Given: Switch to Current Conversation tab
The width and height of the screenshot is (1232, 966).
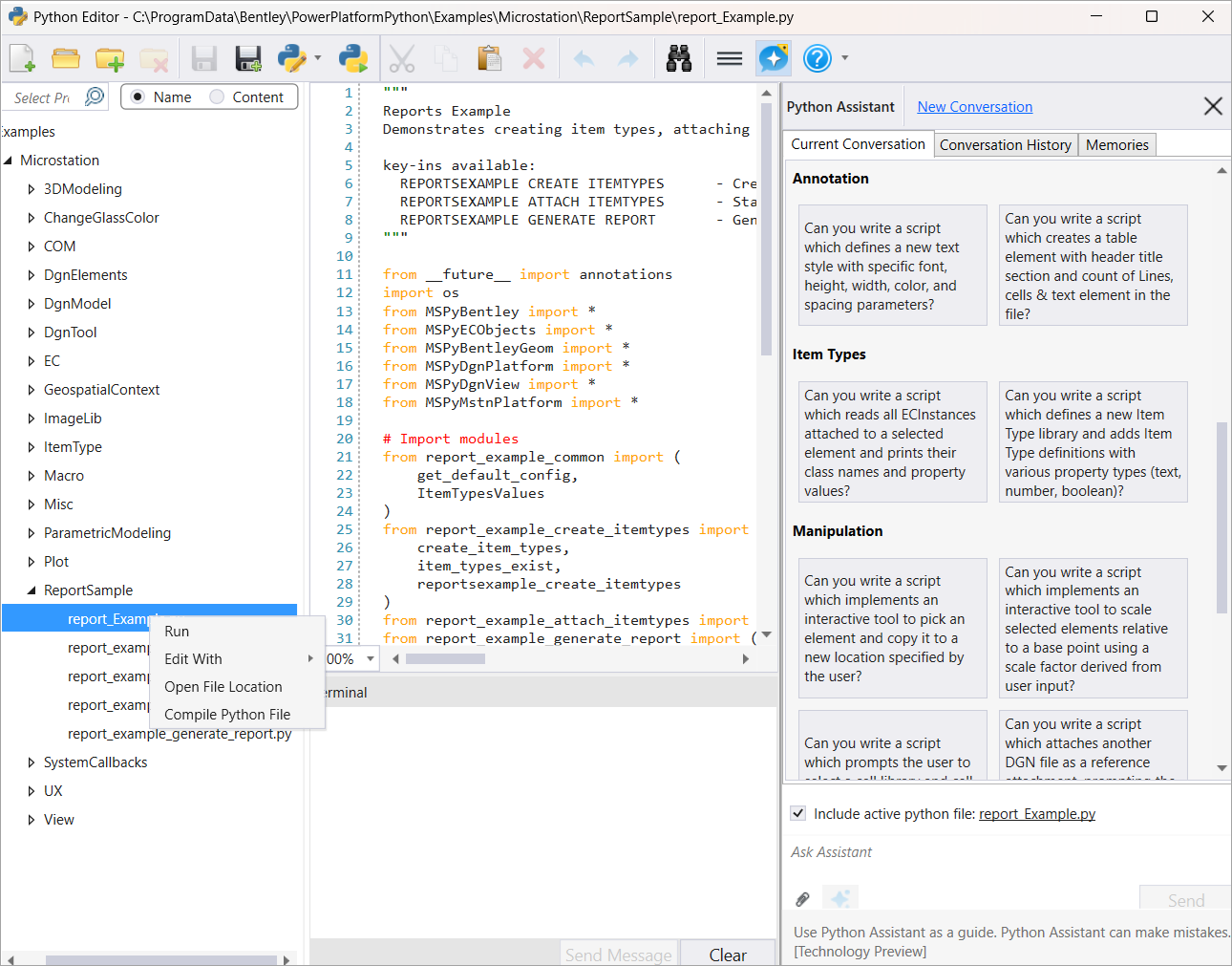Looking at the screenshot, I should (858, 144).
